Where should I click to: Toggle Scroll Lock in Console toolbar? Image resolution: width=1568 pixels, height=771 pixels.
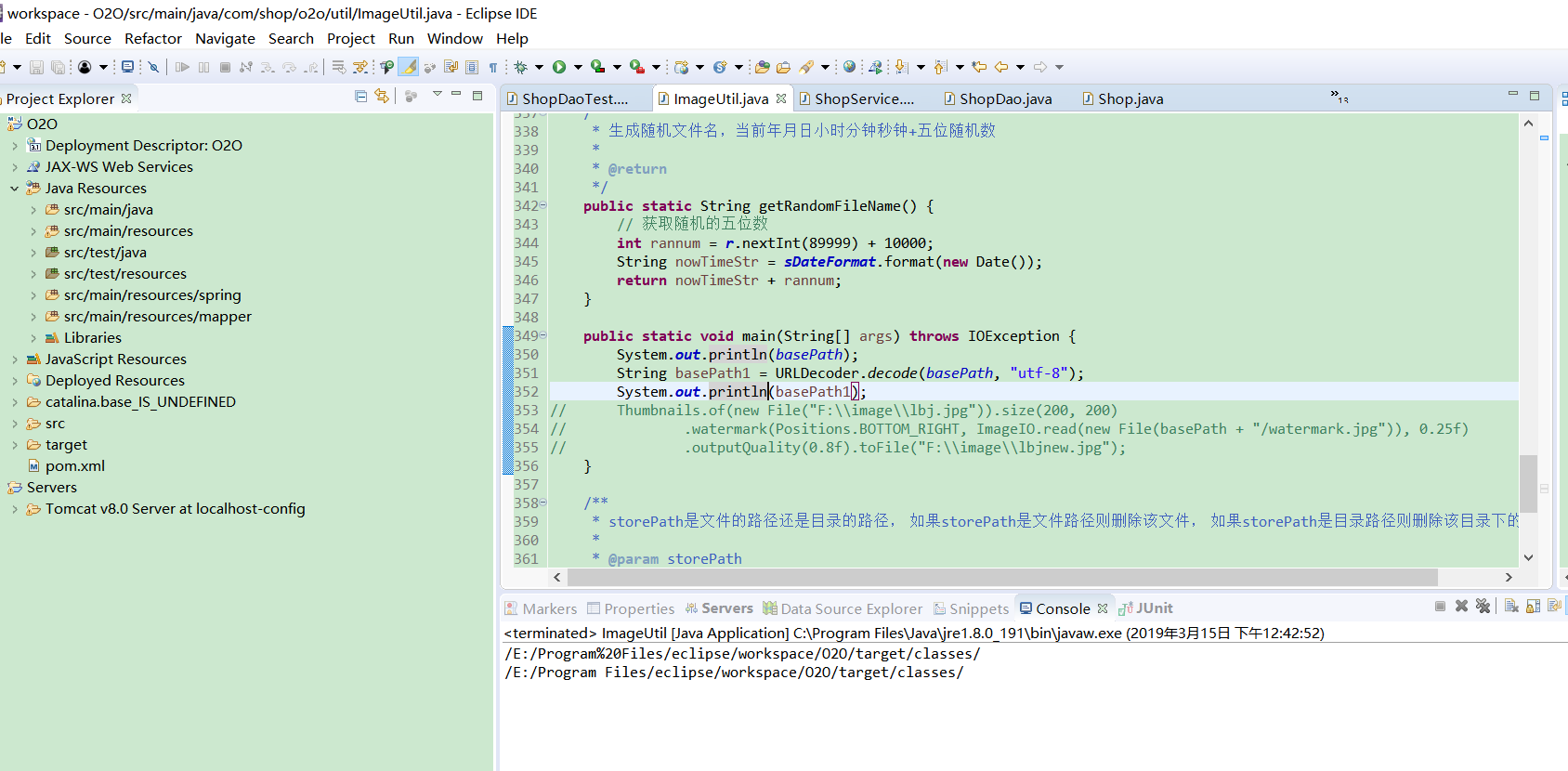(x=1533, y=607)
